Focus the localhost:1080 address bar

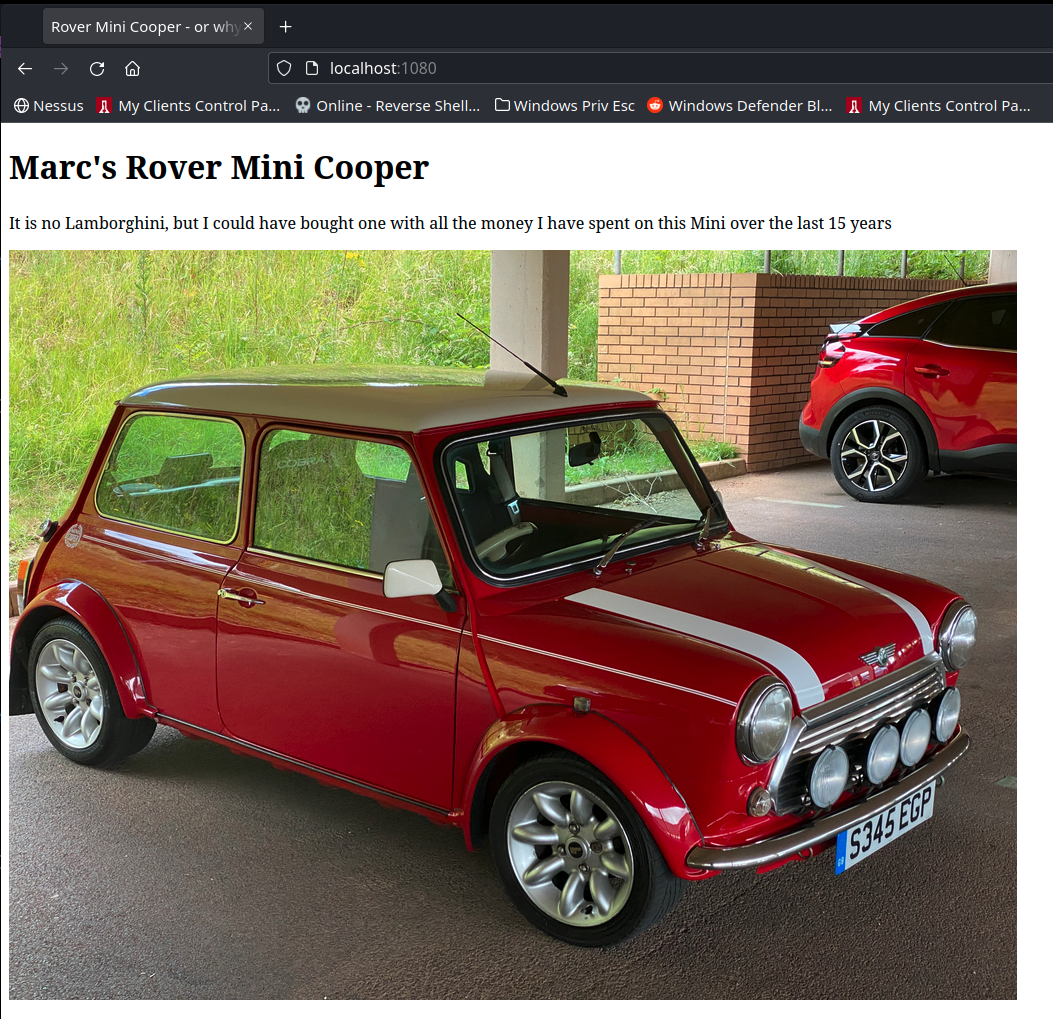[600, 68]
